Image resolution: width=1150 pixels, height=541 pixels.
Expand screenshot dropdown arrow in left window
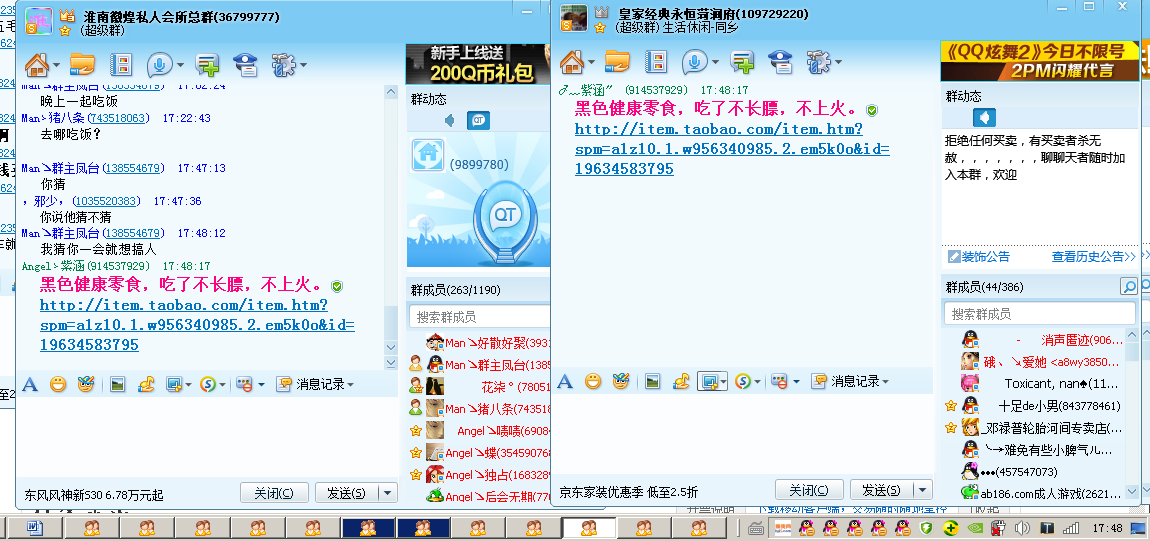[188, 385]
